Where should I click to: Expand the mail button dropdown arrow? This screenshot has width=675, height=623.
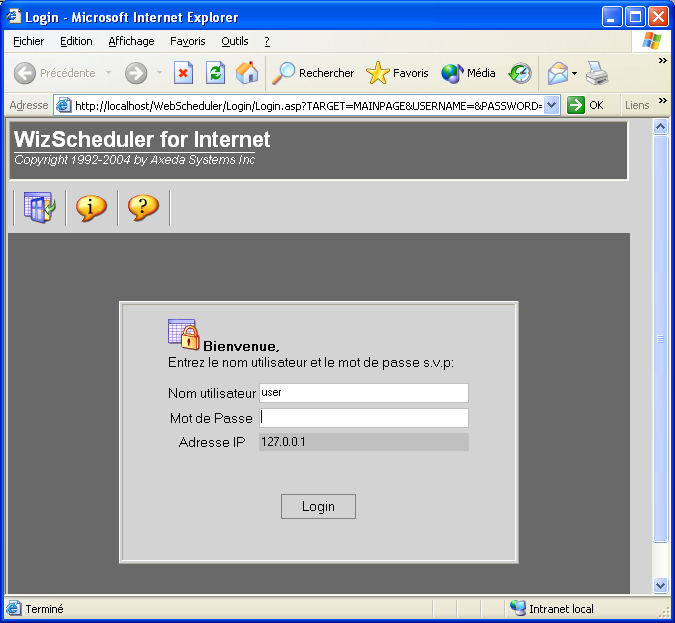click(574, 73)
